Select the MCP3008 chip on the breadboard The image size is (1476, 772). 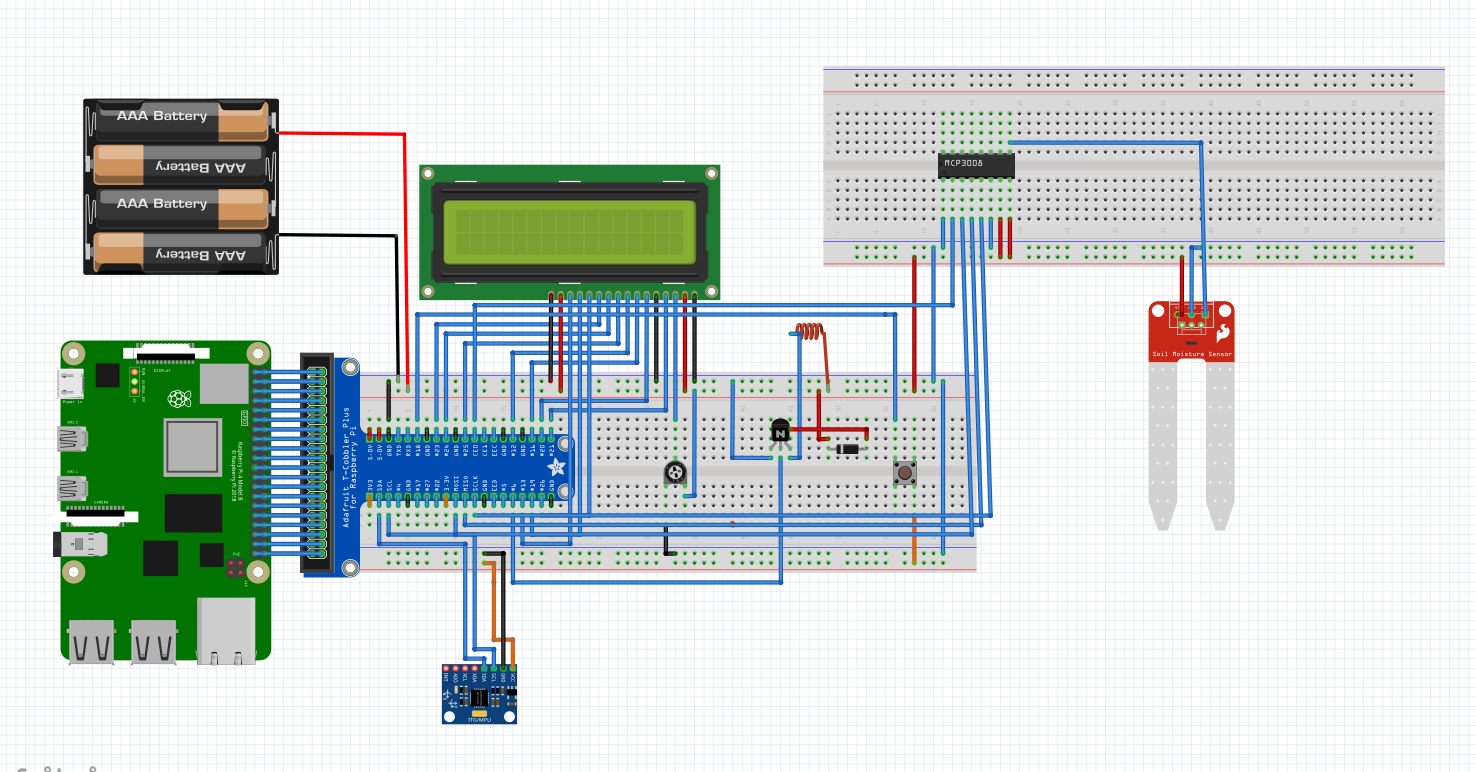pos(976,164)
